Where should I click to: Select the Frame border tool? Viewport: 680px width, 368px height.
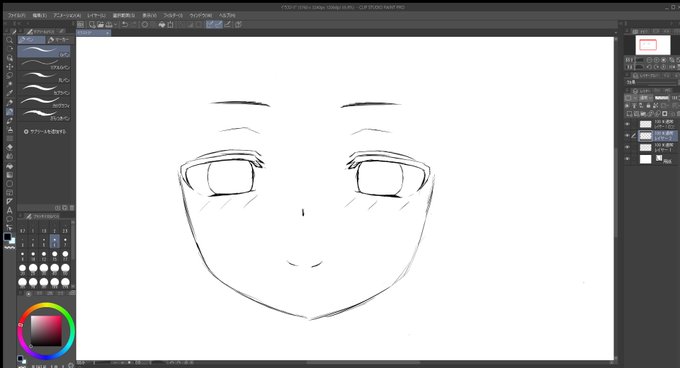point(10,192)
